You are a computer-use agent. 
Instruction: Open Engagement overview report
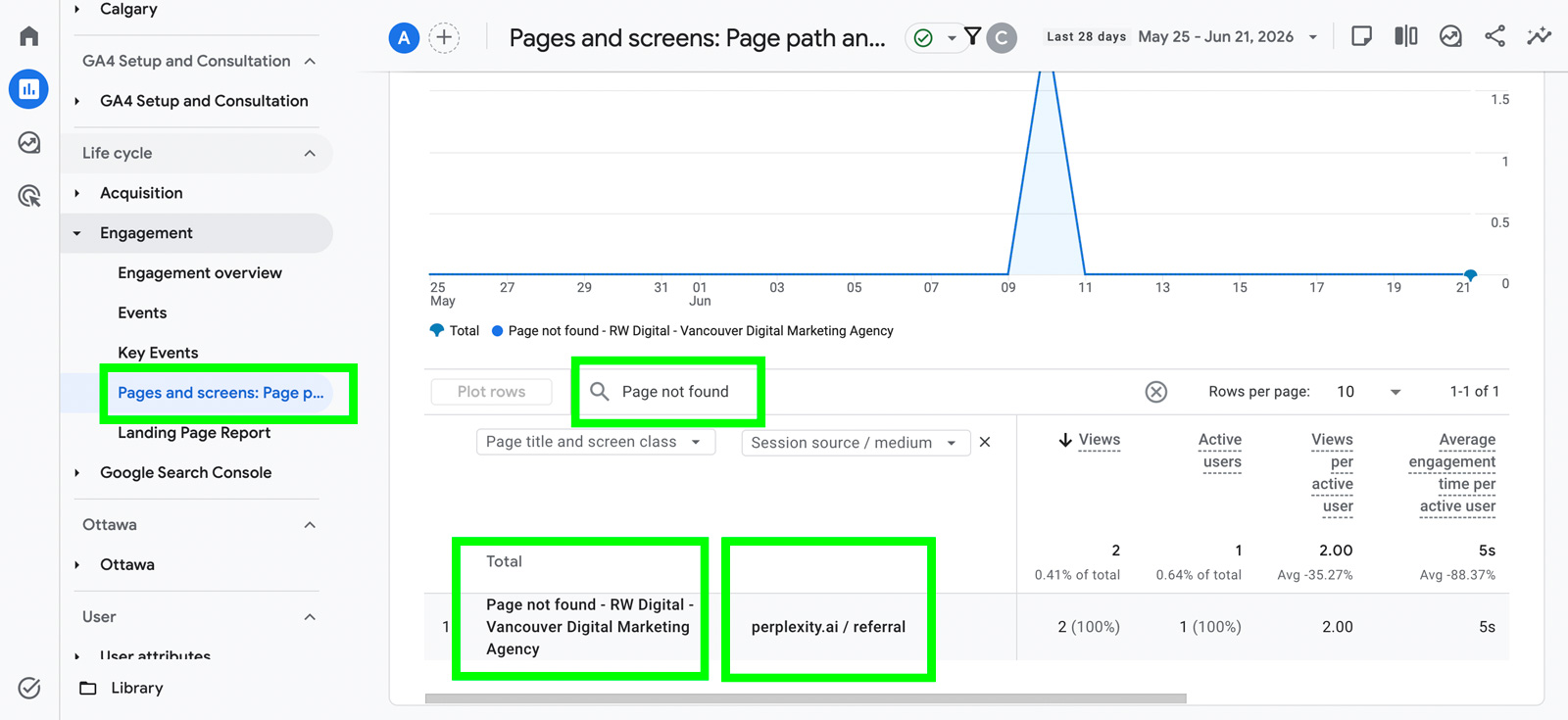click(x=200, y=273)
